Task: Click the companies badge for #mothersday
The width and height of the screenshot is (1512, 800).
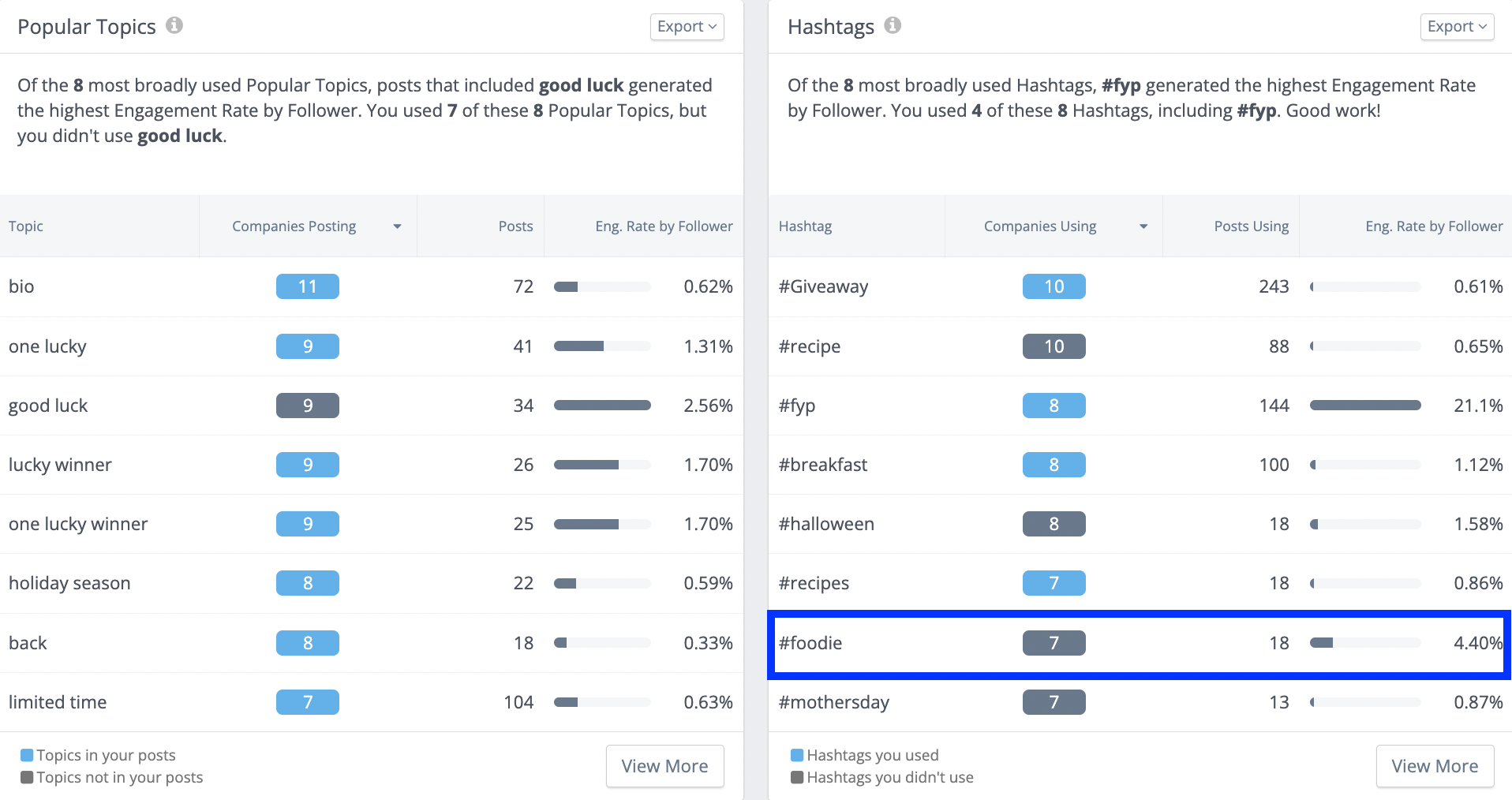Action: point(1054,701)
